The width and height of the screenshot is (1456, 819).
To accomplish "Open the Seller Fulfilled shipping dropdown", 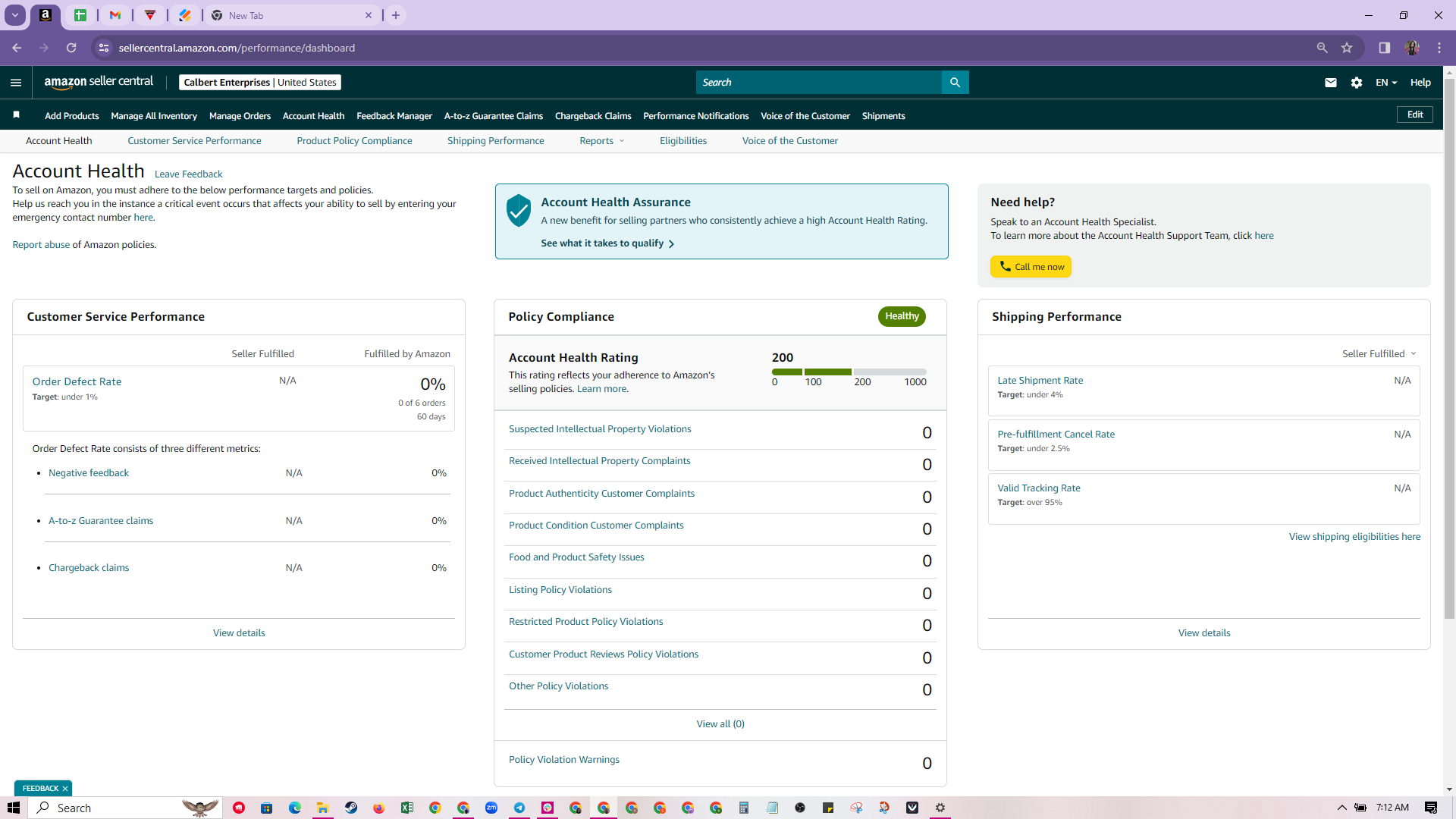I will point(1379,354).
